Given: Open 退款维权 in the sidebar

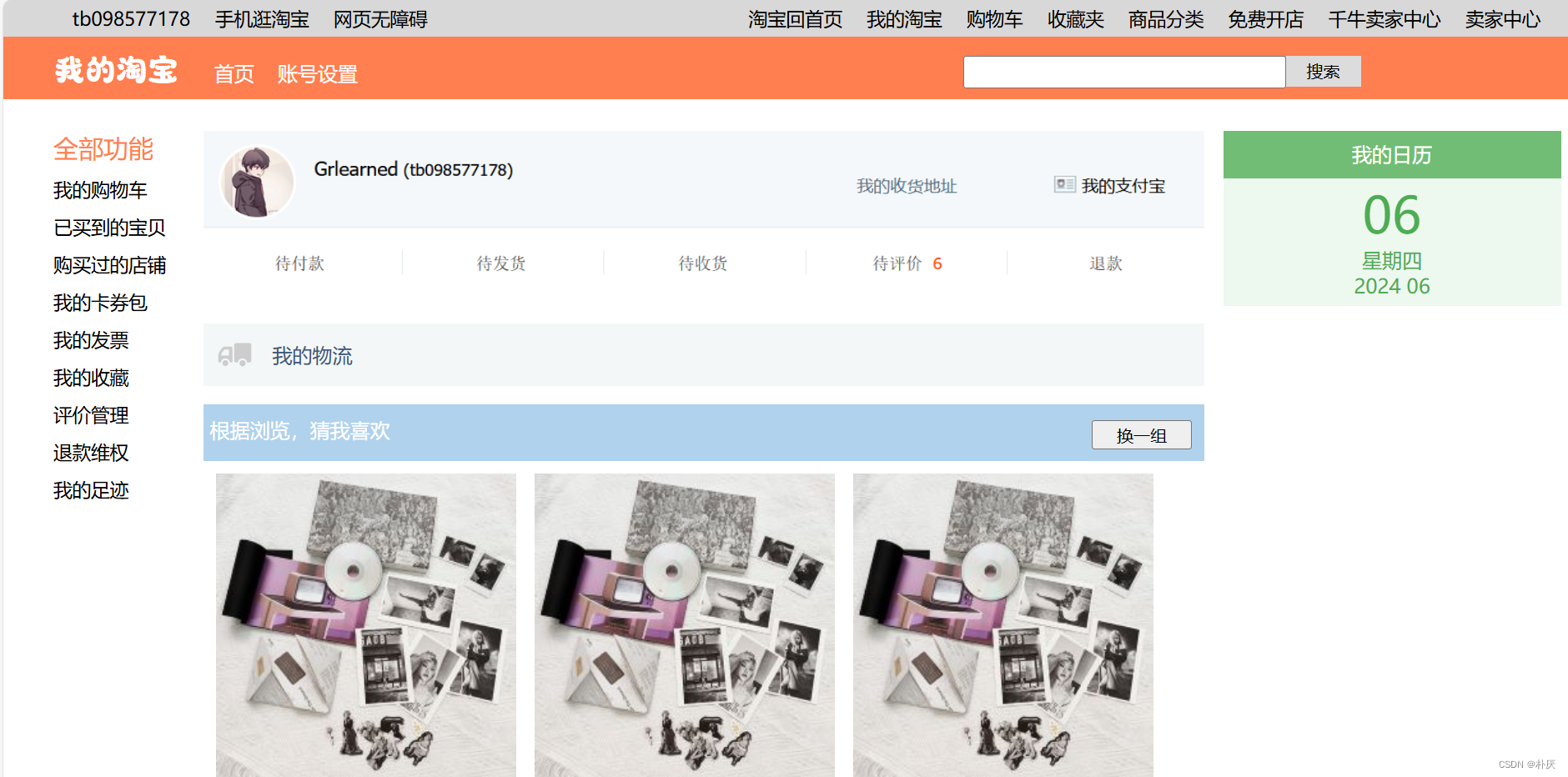Looking at the screenshot, I should coord(91,453).
